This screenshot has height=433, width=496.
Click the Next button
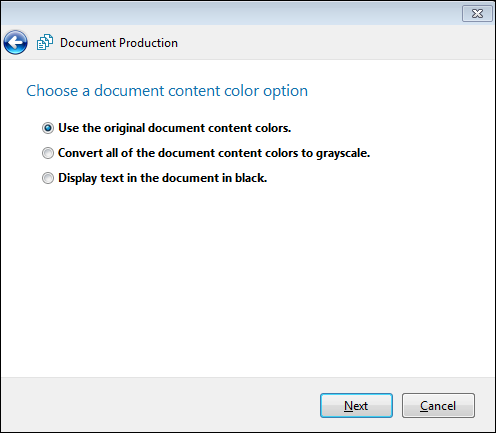(x=356, y=405)
